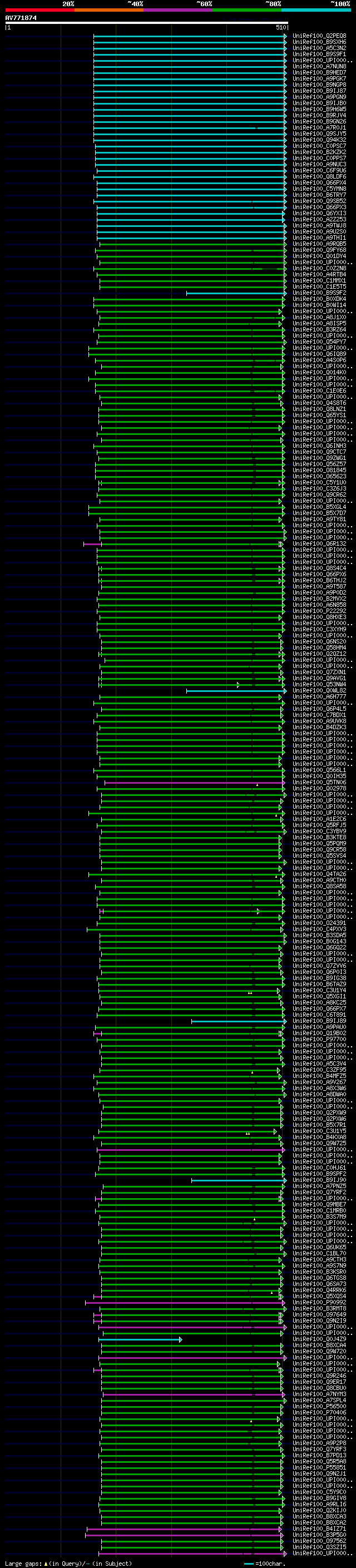Open hit UniRef100_B9SXH6
Viewport: 356px width, 1568px height.
[x=319, y=42]
